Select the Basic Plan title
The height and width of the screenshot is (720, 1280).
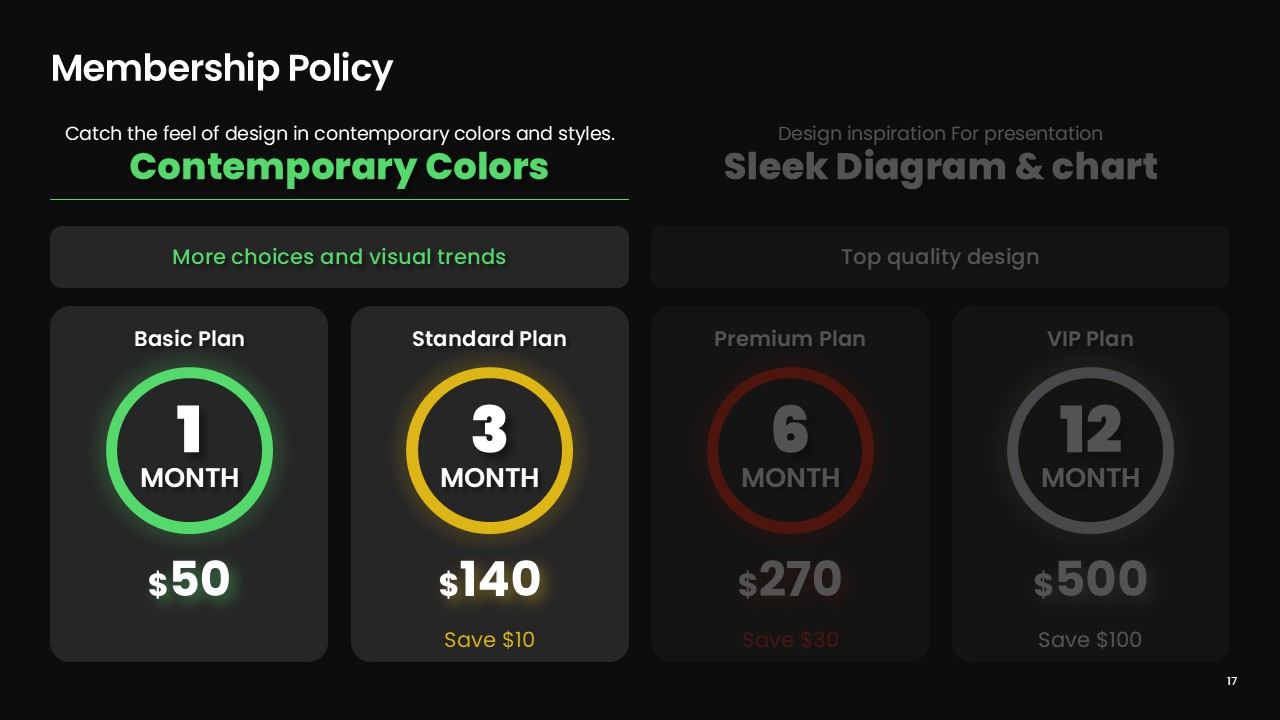pos(189,339)
